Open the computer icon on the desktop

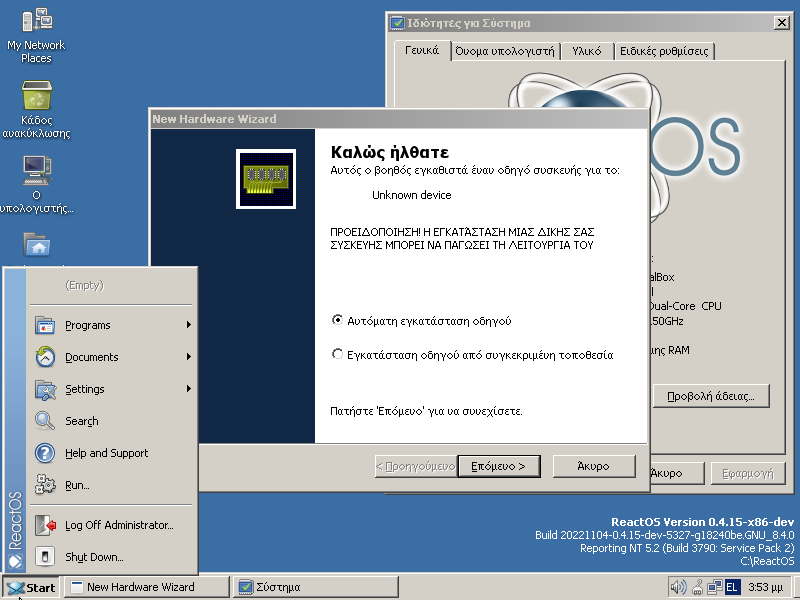(36, 171)
